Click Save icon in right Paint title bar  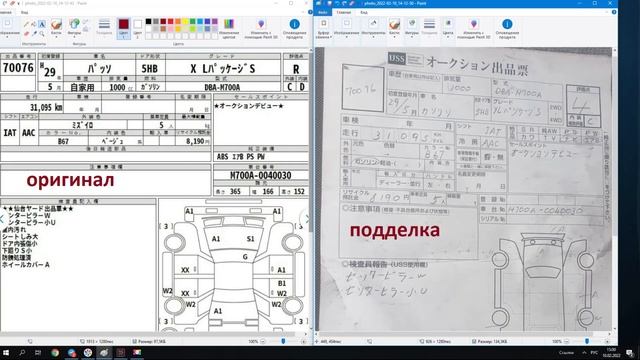tap(329, 3)
